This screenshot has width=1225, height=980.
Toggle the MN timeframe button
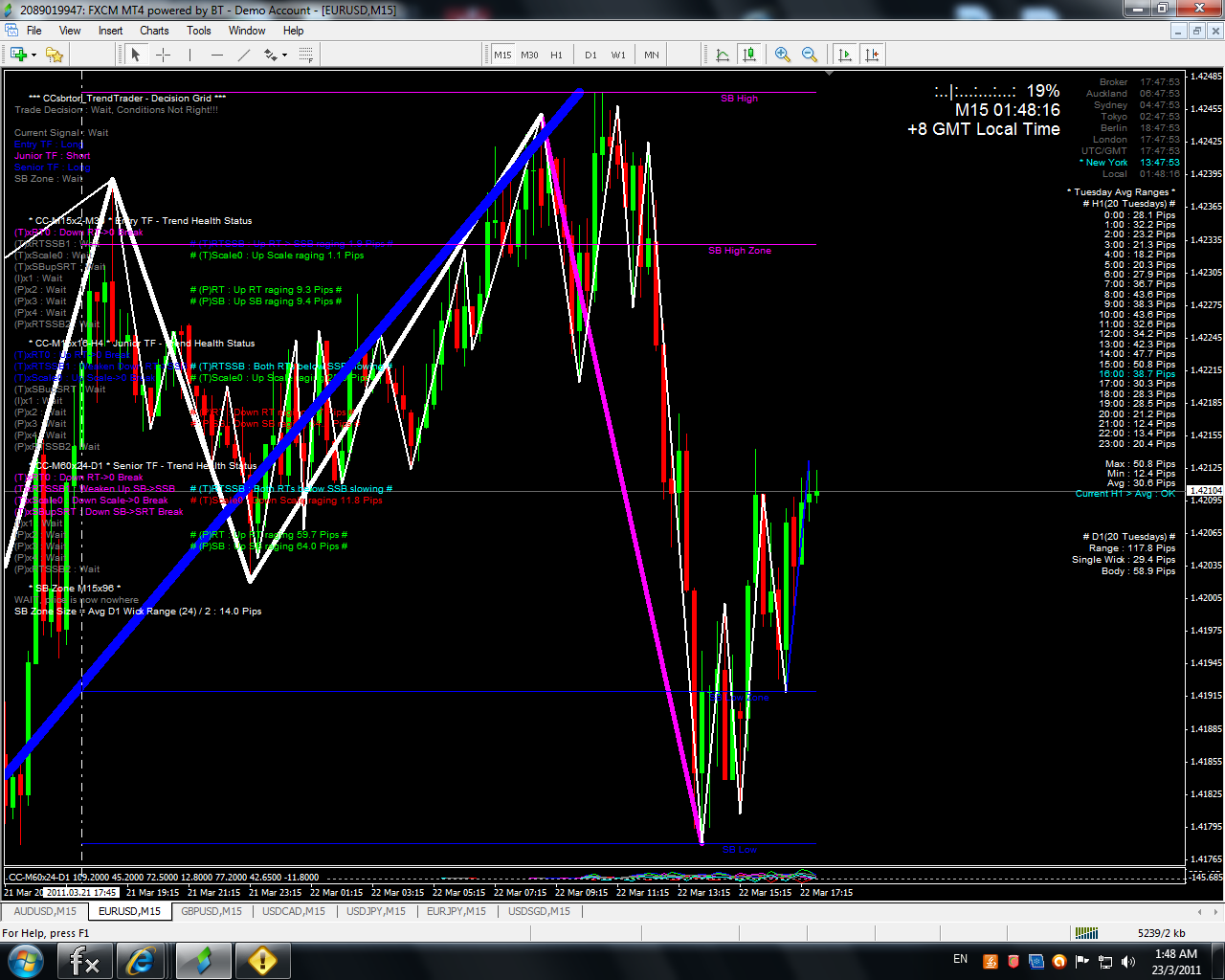652,55
